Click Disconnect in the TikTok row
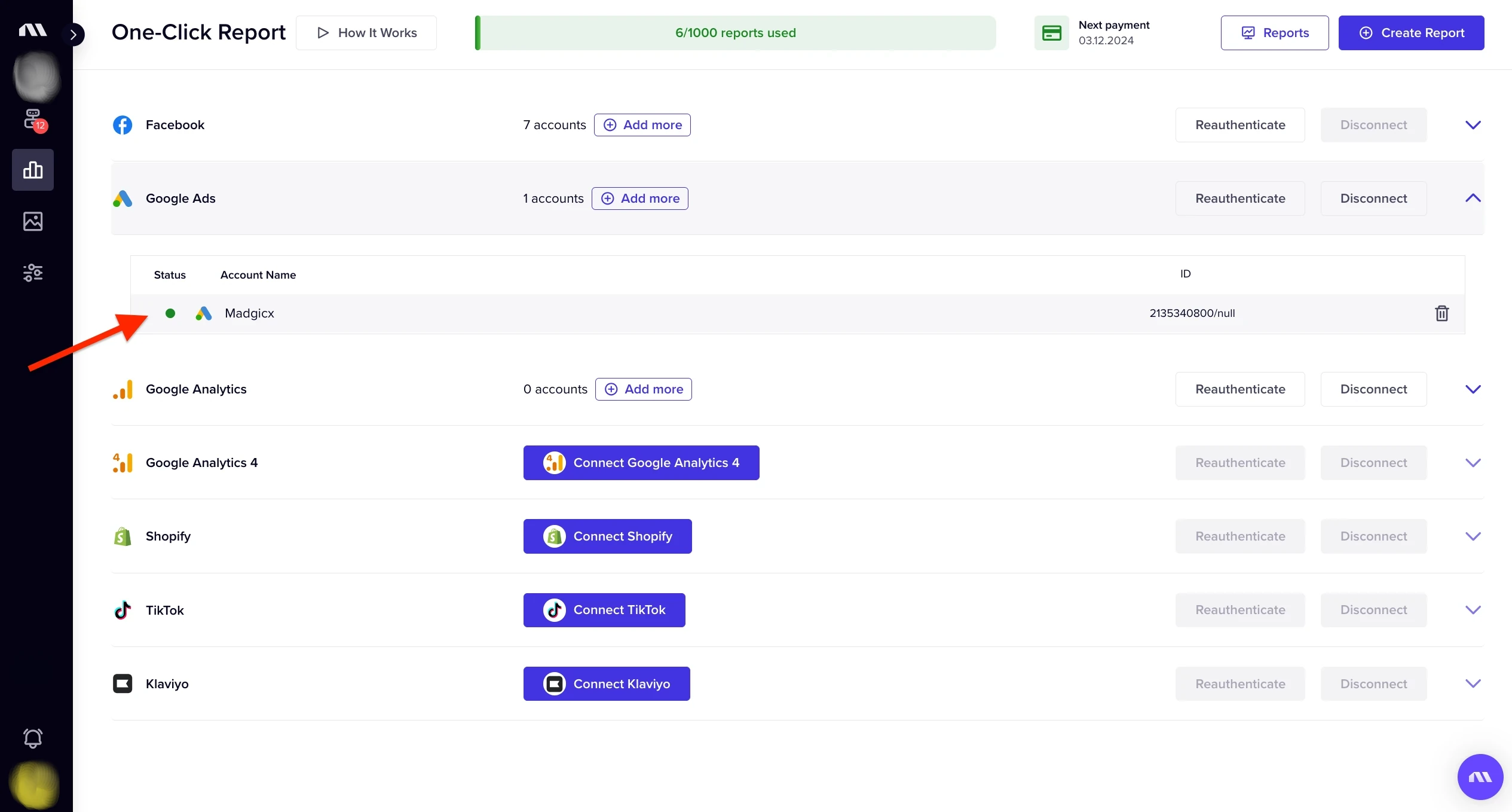Screen dimensions: 1512x812 tap(1373, 610)
